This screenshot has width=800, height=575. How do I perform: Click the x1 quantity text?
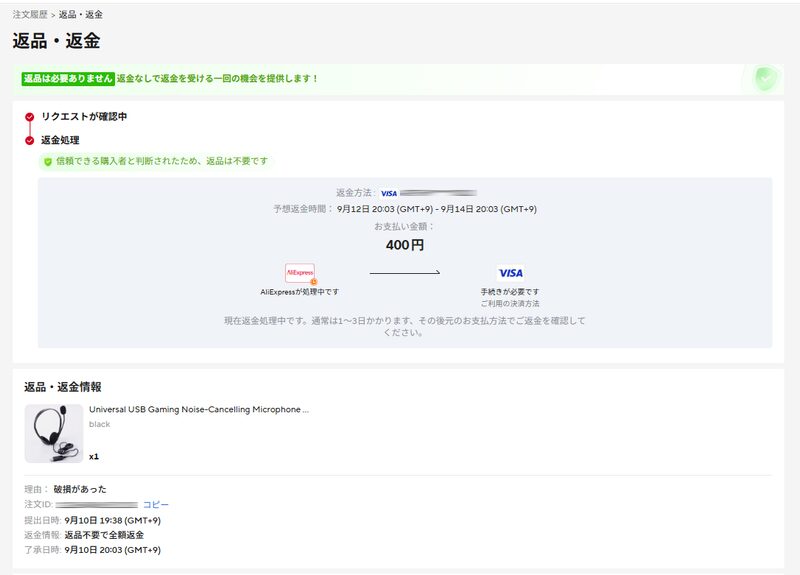tap(94, 457)
